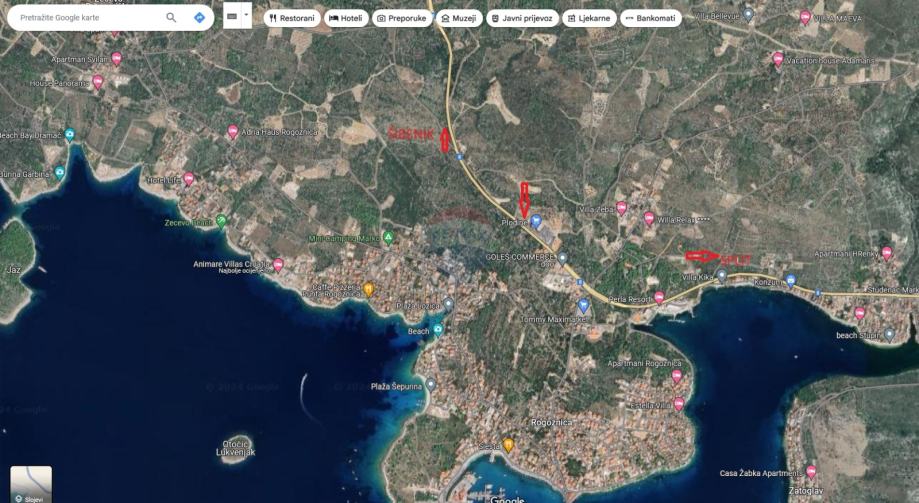The image size is (919, 503).
Task: Click the Perla Resort pink pin
Action: click(x=659, y=298)
